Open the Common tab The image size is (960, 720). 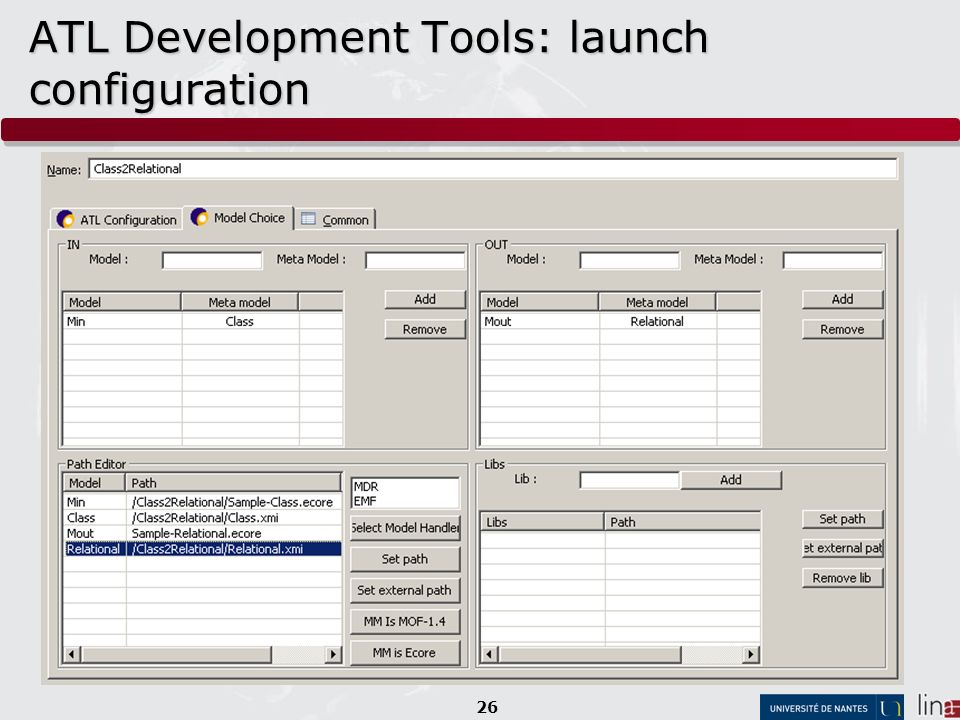click(x=335, y=220)
